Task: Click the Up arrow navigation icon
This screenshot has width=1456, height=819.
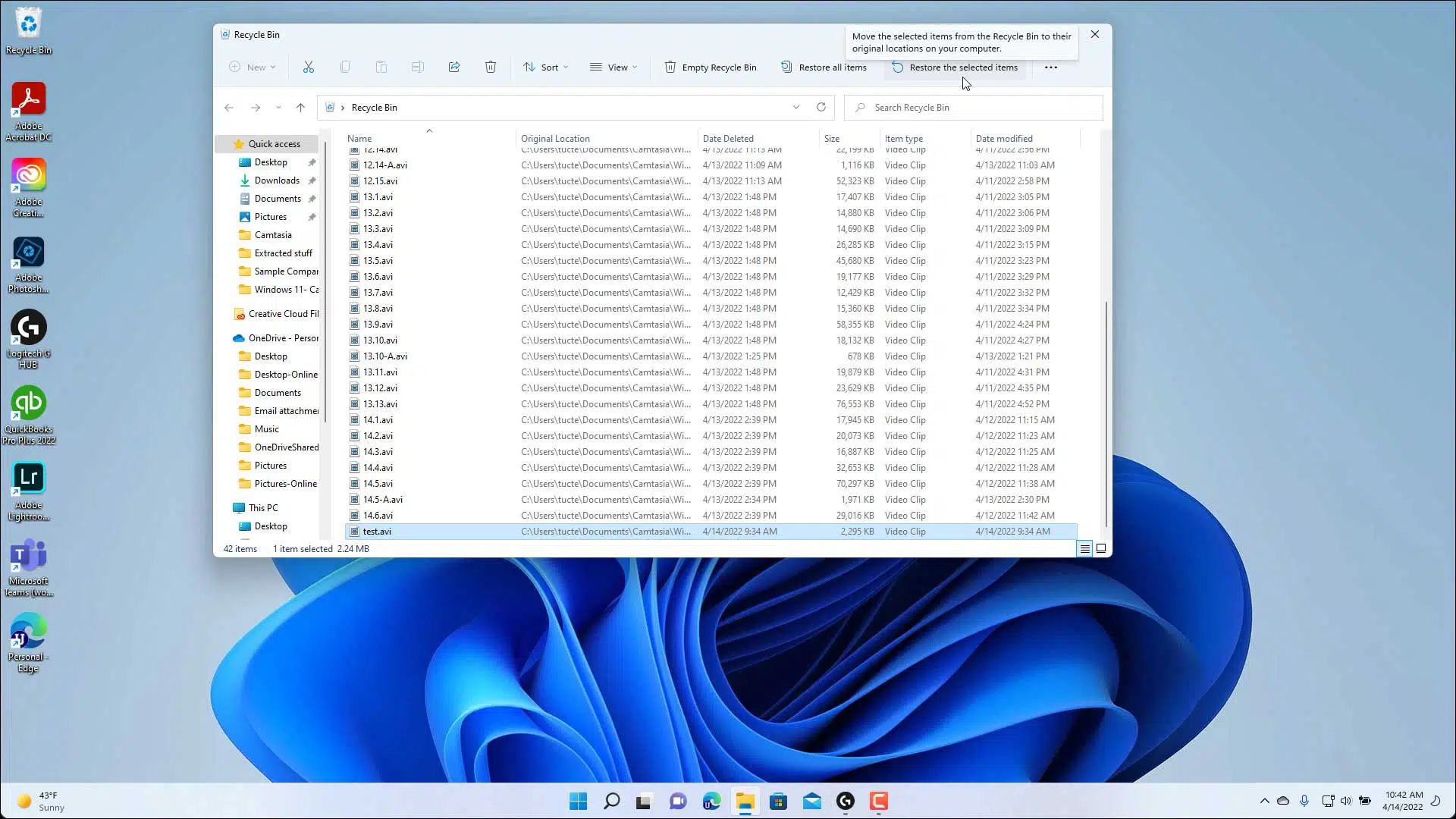Action: pyautogui.click(x=300, y=108)
